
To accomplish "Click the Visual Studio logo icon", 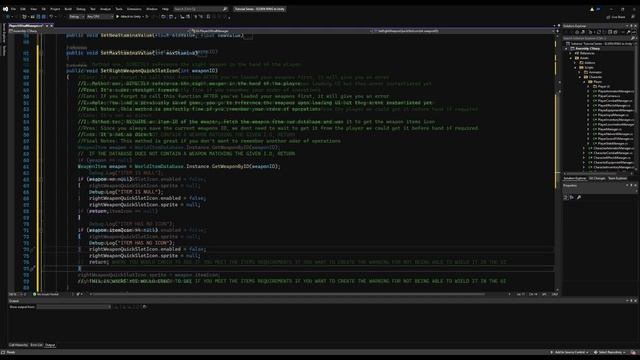I will 5,9.
